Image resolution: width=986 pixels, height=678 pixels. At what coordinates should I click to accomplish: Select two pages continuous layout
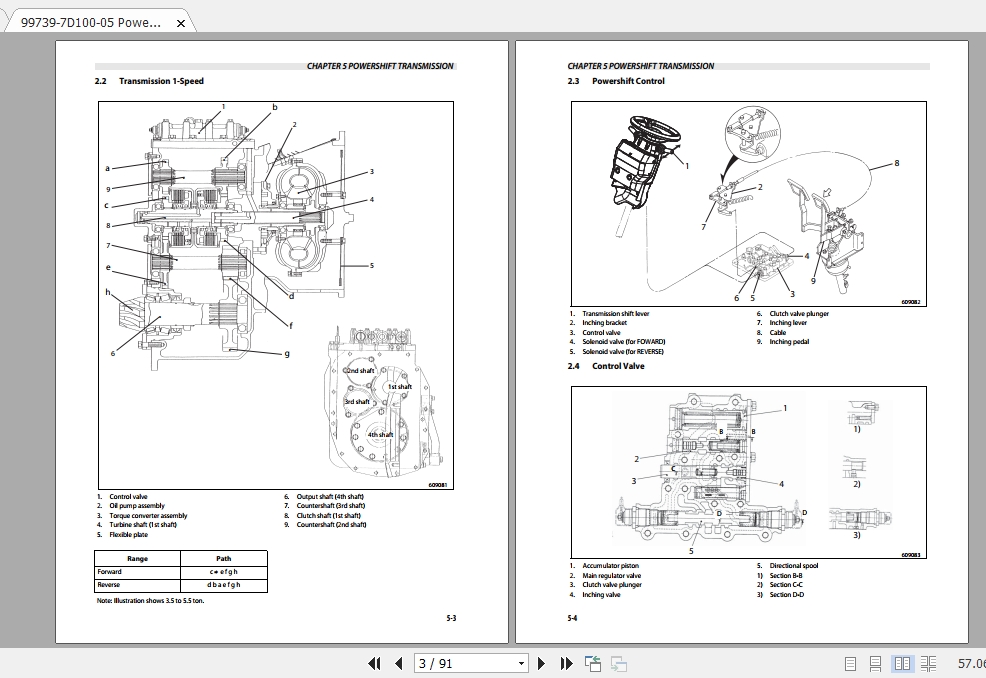pyautogui.click(x=929, y=664)
